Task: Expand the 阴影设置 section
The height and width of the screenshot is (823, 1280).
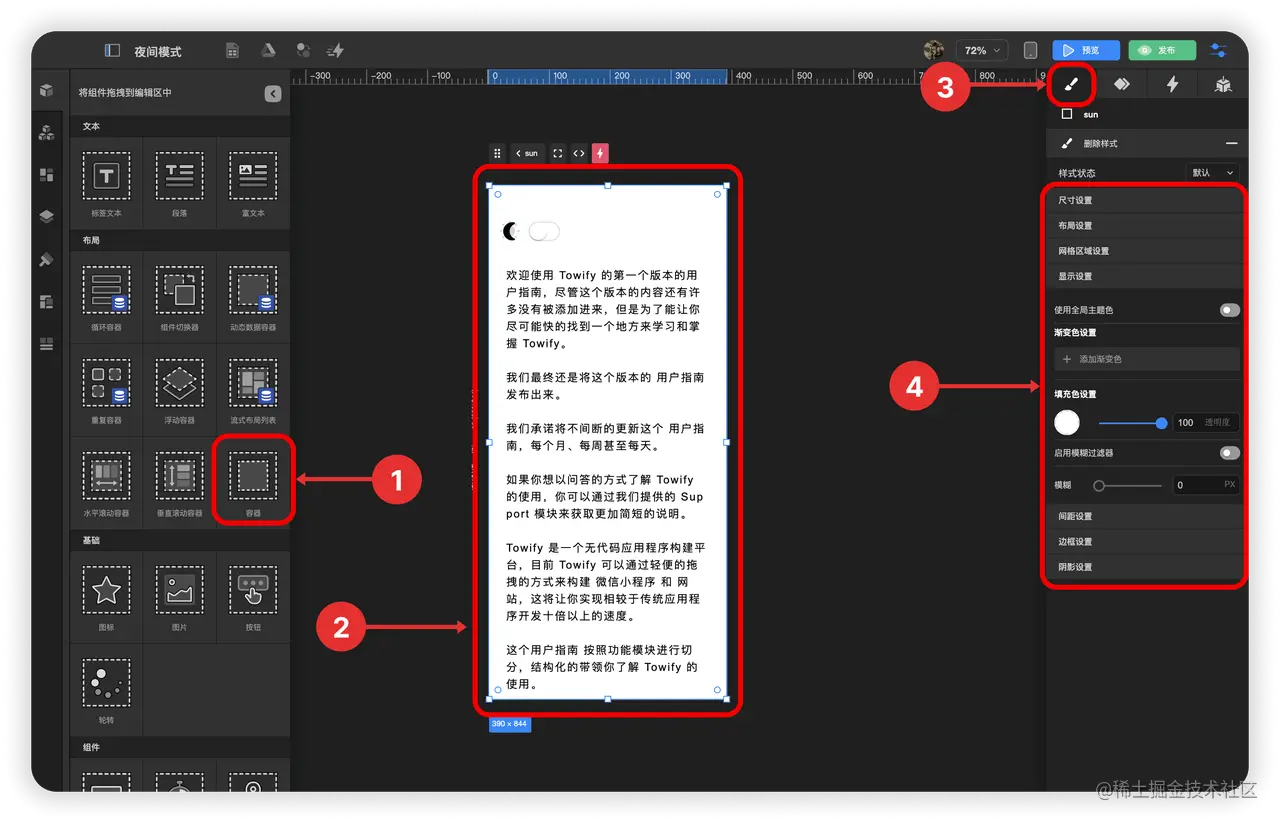Action: (1146, 567)
